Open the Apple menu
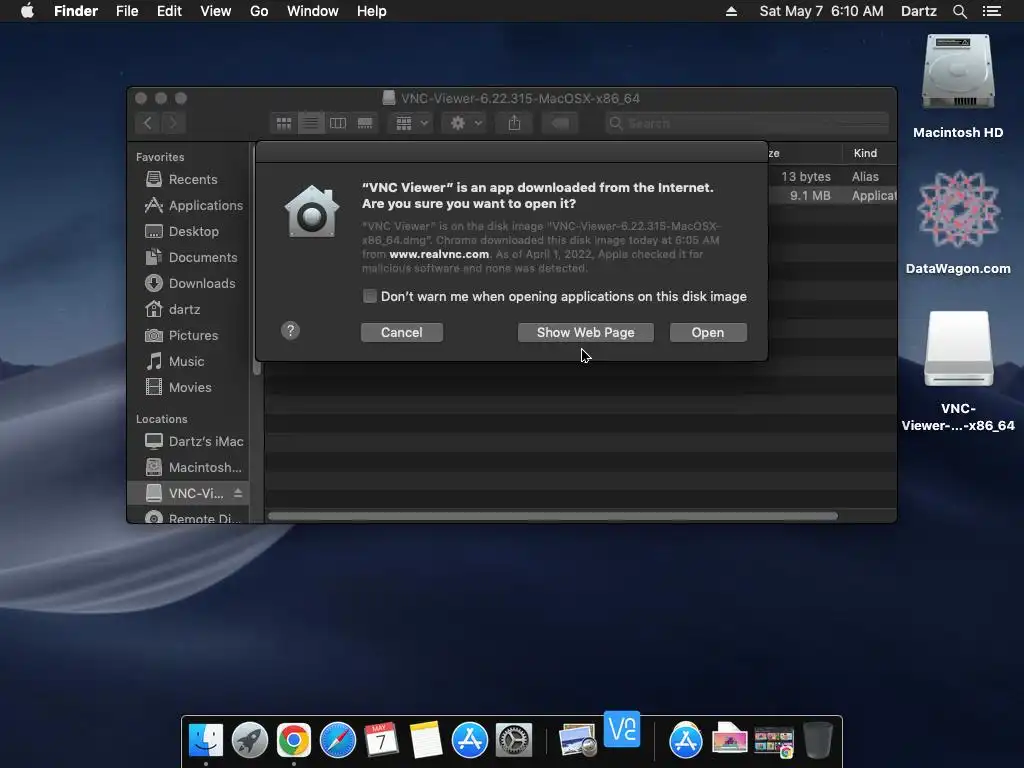The width and height of the screenshot is (1024, 768). [x=27, y=11]
